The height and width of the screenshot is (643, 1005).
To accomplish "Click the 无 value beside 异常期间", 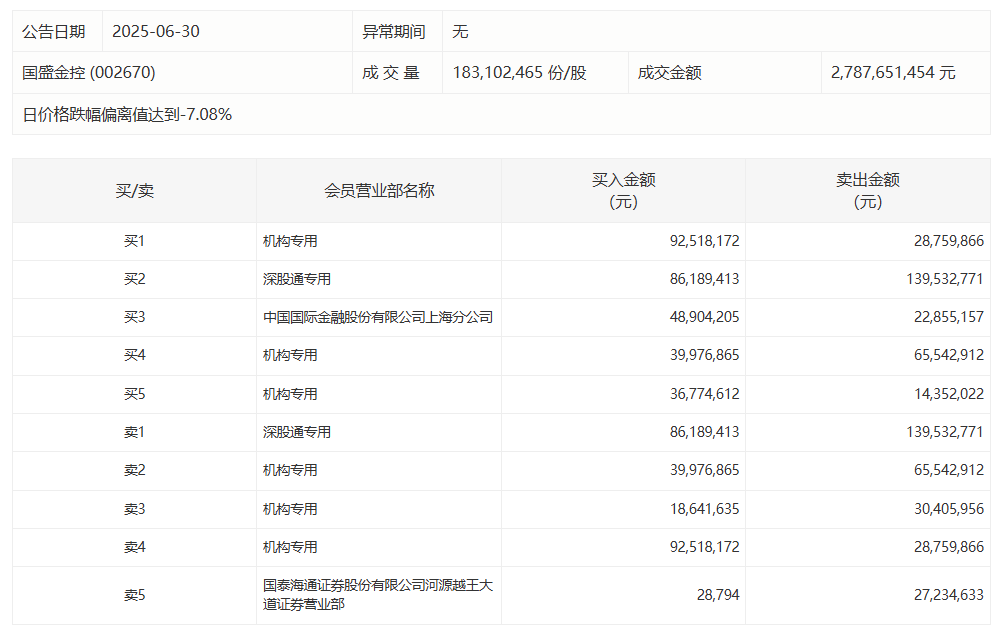I will pyautogui.click(x=460, y=31).
